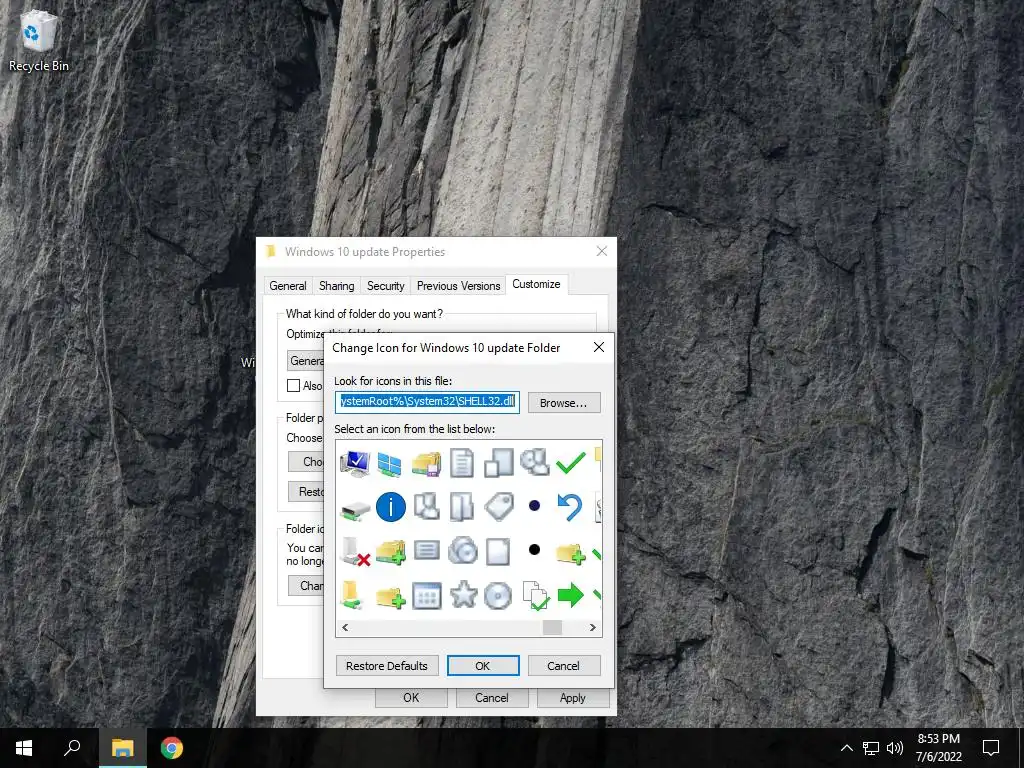Open the Security tab
Screen dimensions: 1024x768
point(385,285)
